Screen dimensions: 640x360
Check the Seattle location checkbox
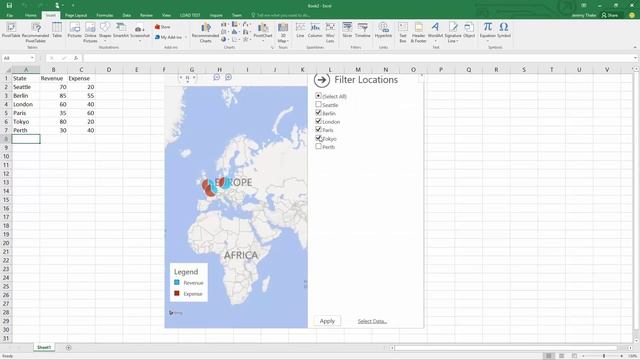[318, 104]
